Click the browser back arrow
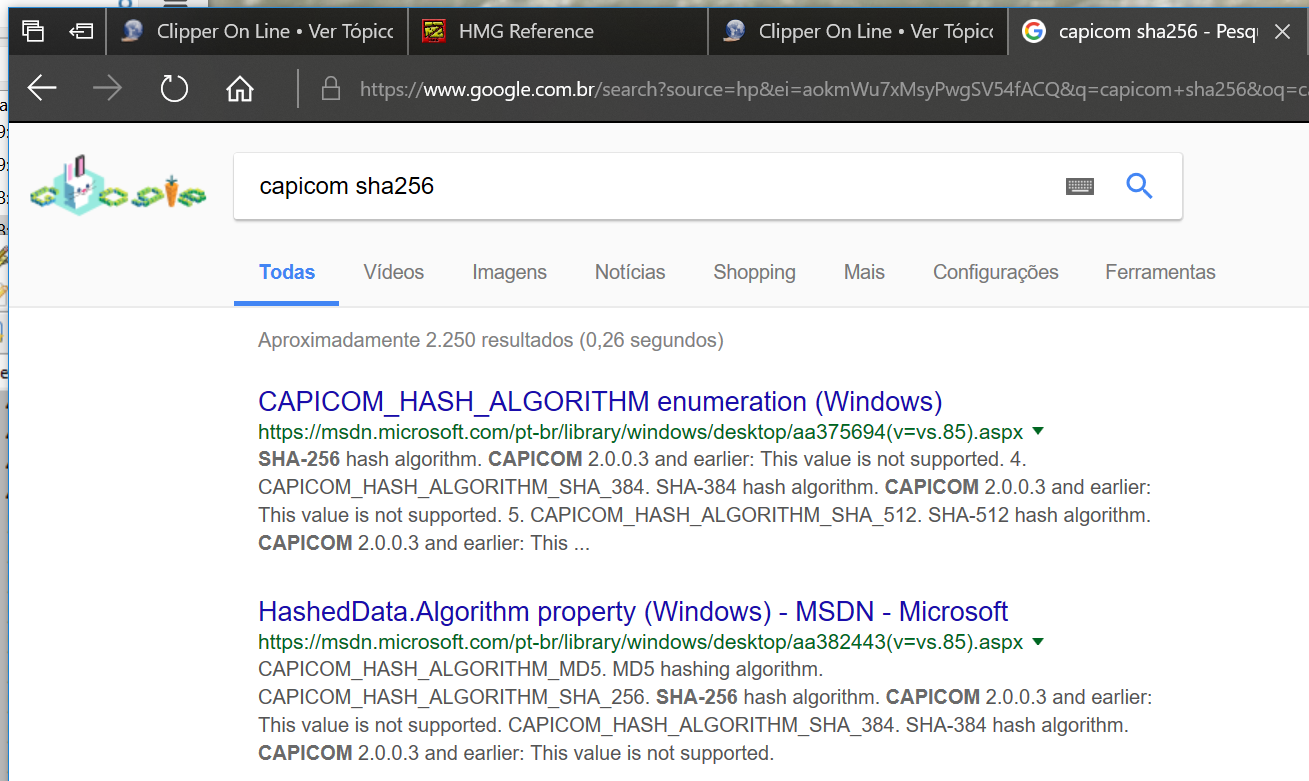The width and height of the screenshot is (1309, 781). (x=42, y=89)
